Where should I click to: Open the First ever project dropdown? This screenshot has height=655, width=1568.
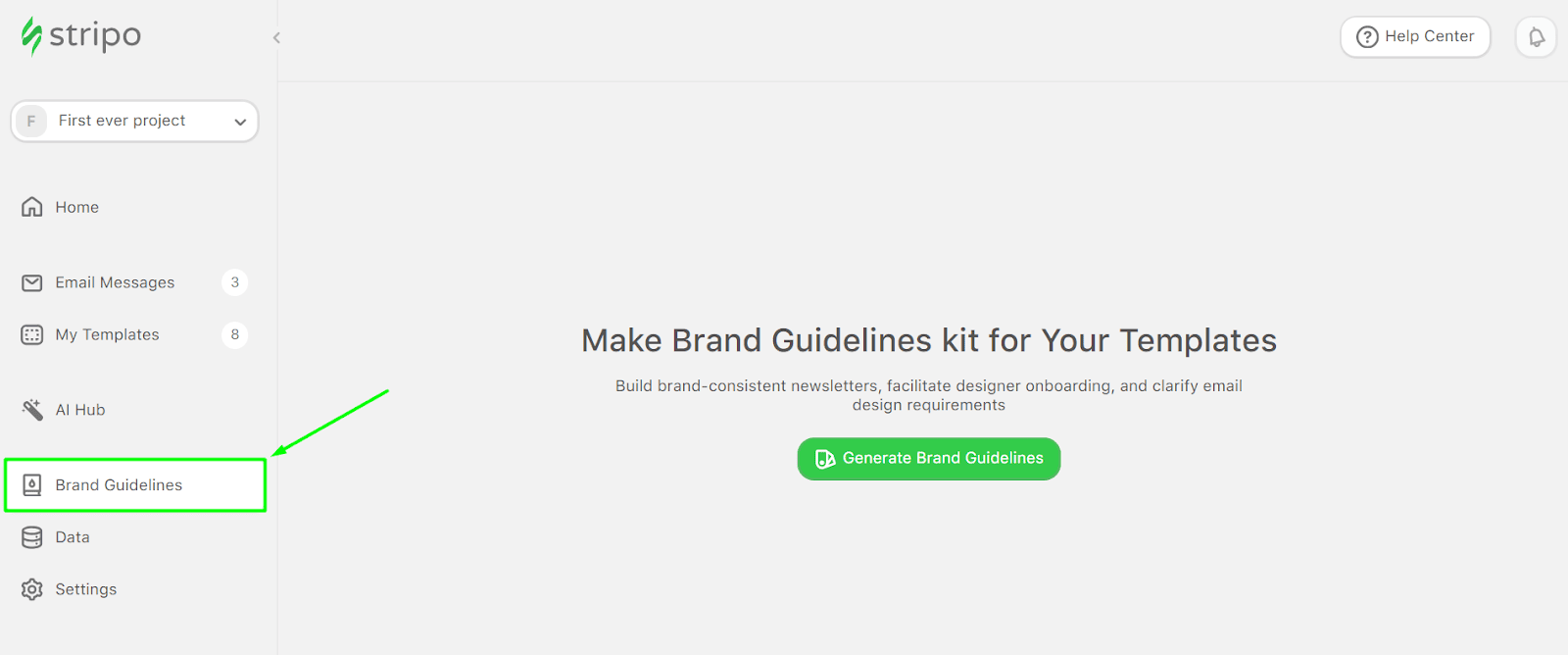click(134, 121)
